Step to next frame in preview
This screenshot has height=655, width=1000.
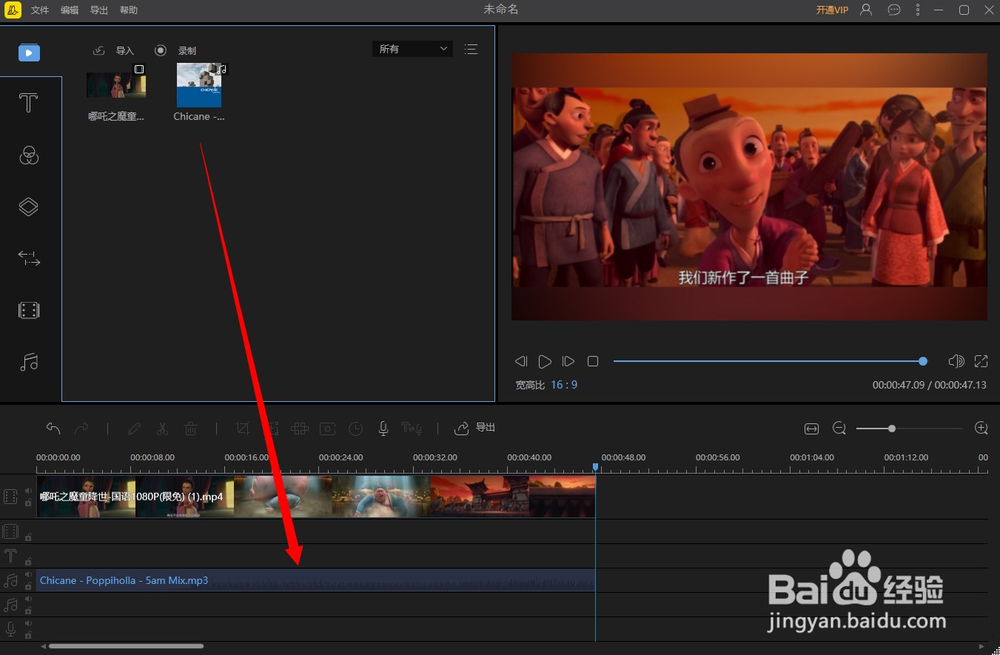568,362
